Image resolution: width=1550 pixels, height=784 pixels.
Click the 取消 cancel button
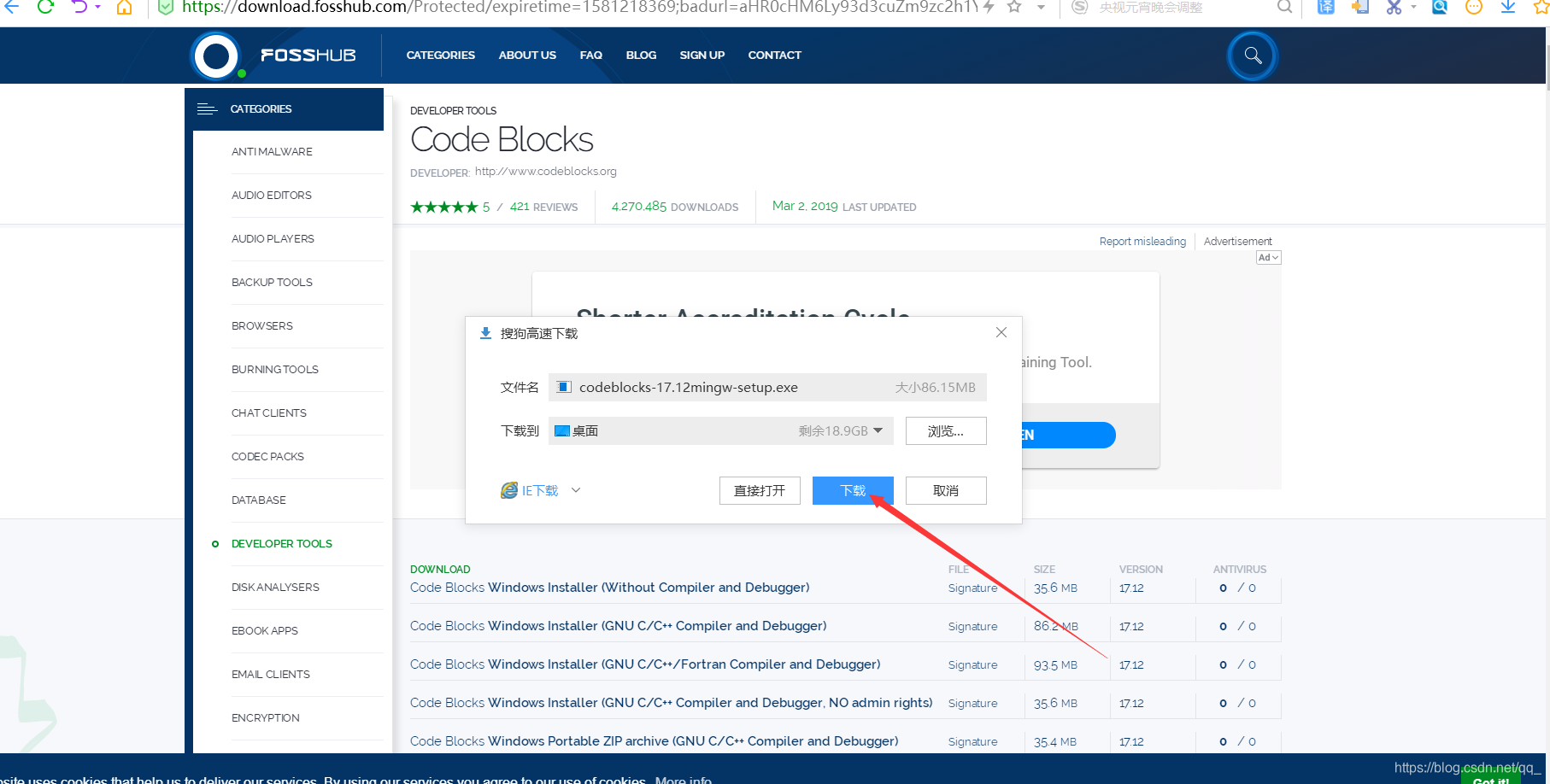[946, 490]
